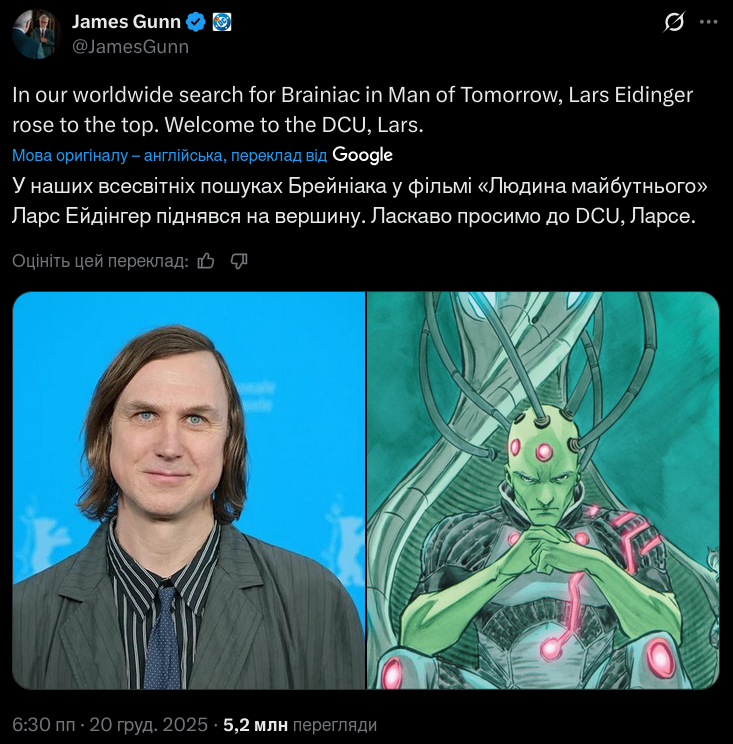Click the '6:30 пп' post time

pos(44,725)
